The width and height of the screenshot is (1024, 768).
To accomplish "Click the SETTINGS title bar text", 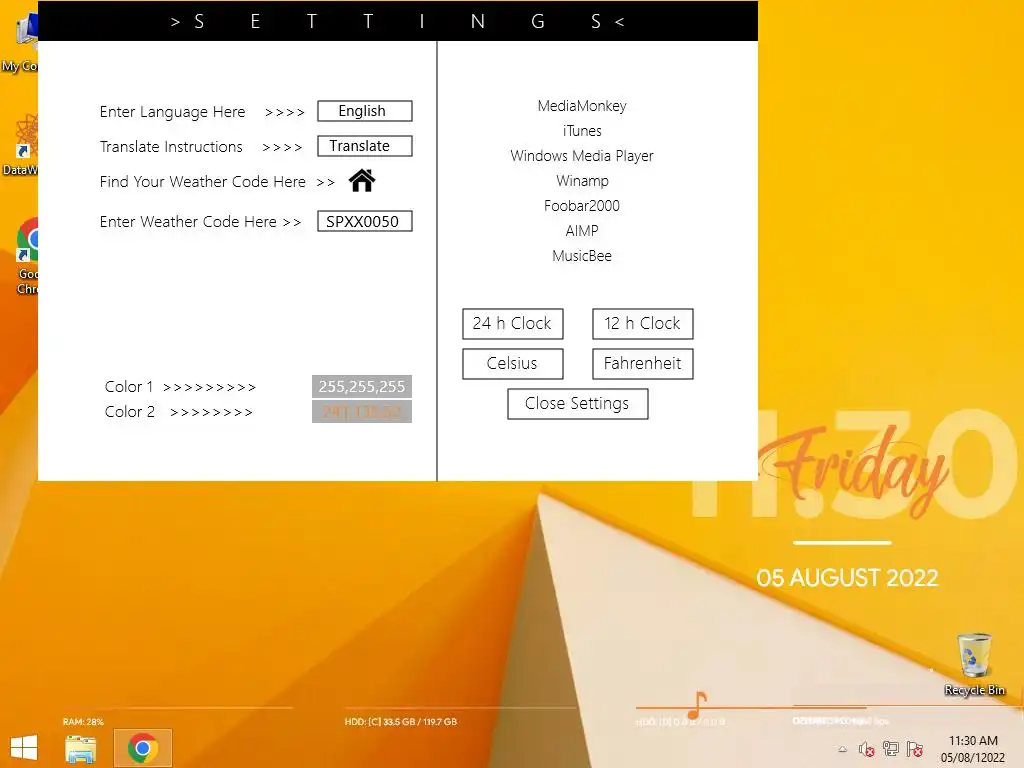I will click(398, 22).
